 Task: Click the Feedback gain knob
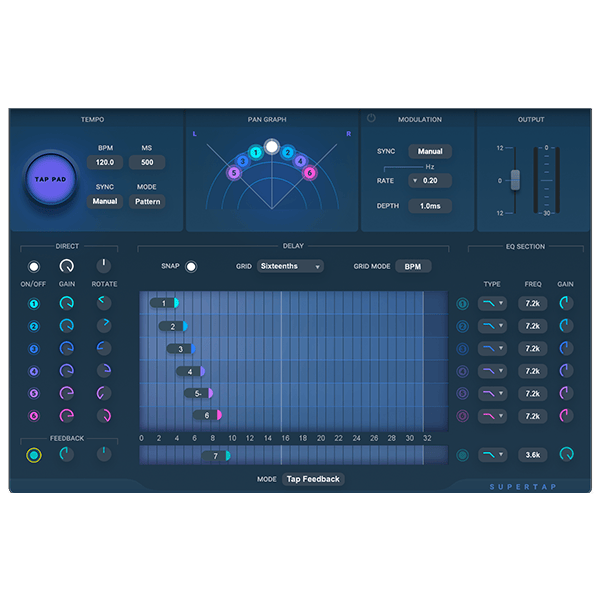pyautogui.click(x=67, y=454)
